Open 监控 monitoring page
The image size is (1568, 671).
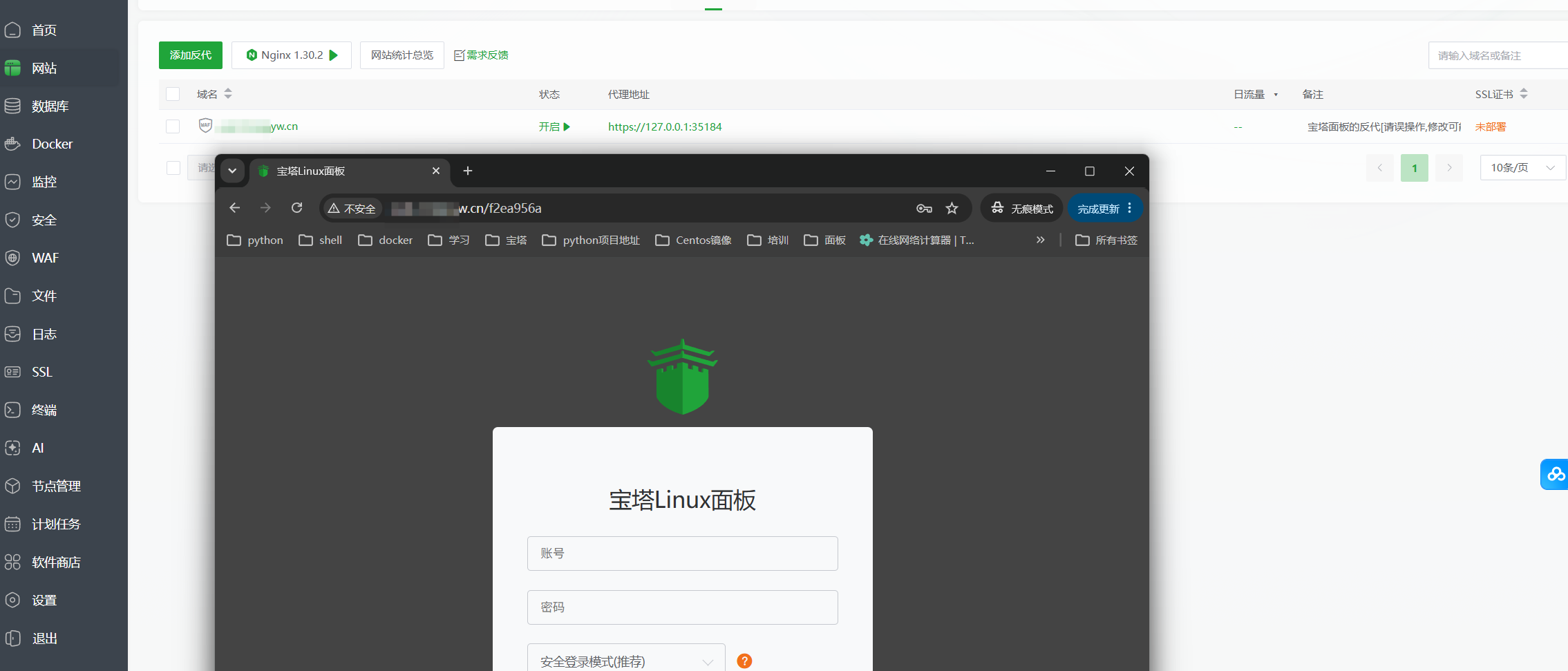[x=44, y=182]
